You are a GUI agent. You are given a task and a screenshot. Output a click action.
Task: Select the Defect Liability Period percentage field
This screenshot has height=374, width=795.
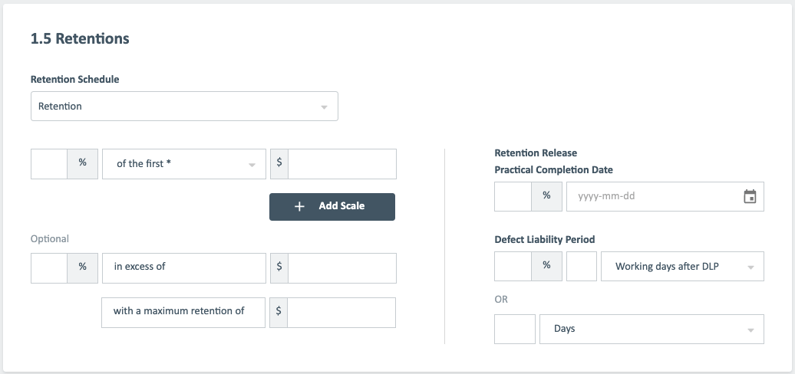pyautogui.click(x=513, y=266)
